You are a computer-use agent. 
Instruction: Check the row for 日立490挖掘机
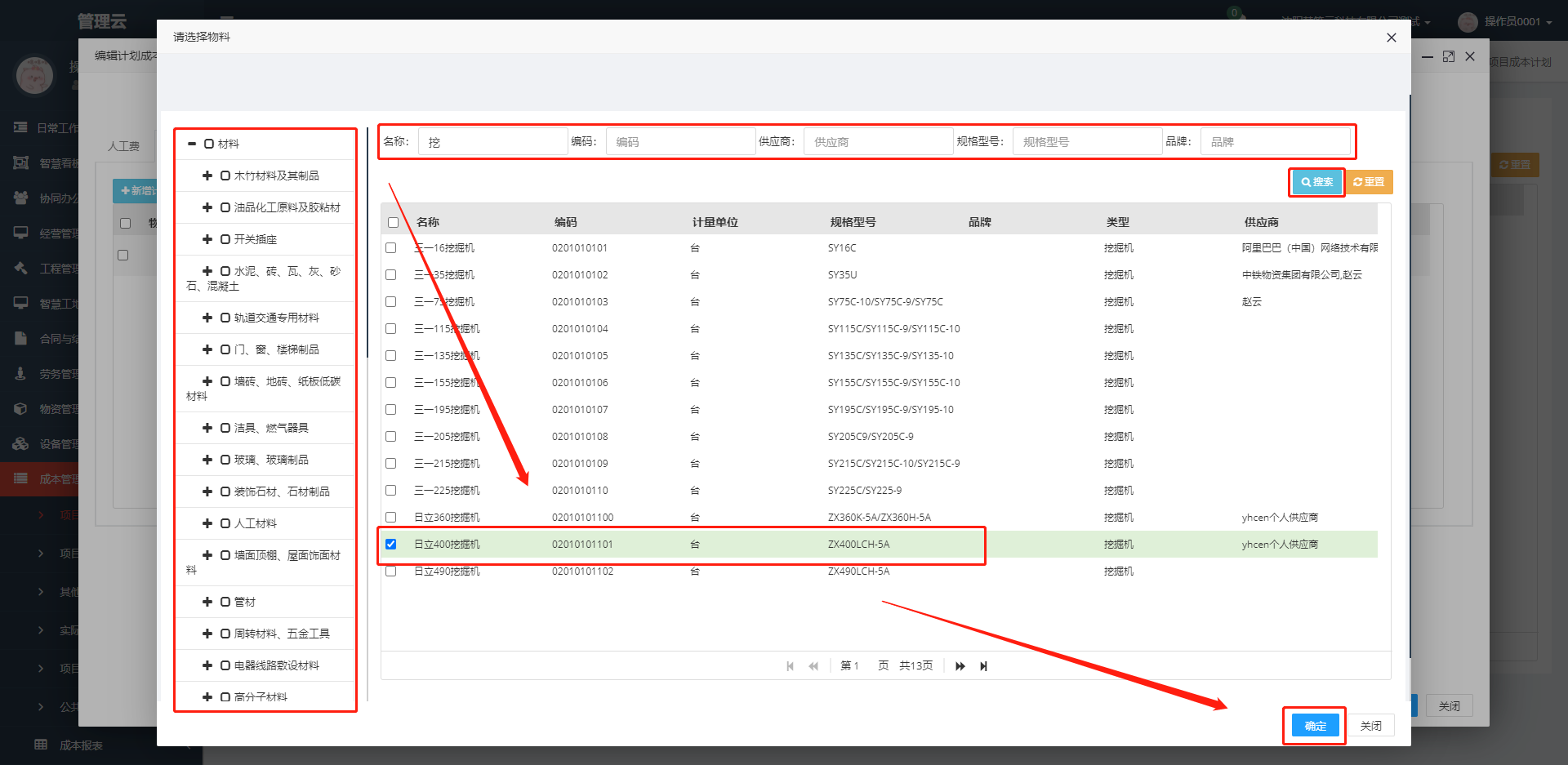click(390, 572)
